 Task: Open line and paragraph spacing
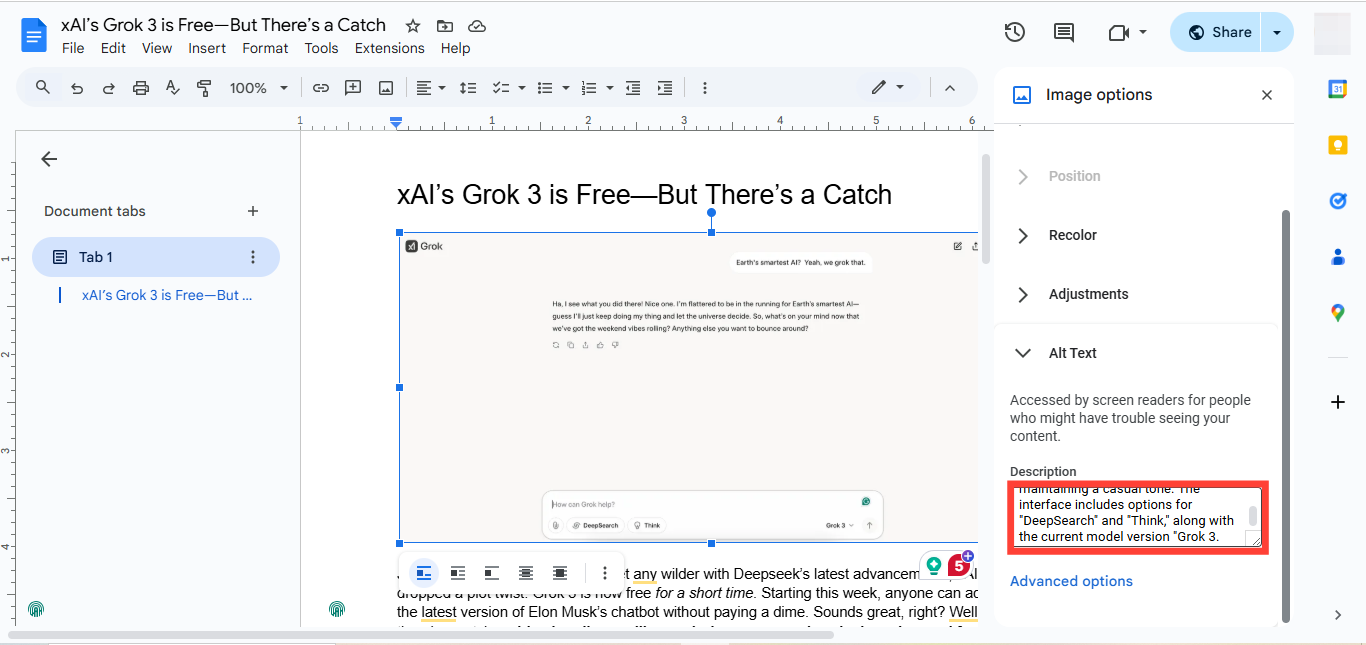pyautogui.click(x=467, y=88)
